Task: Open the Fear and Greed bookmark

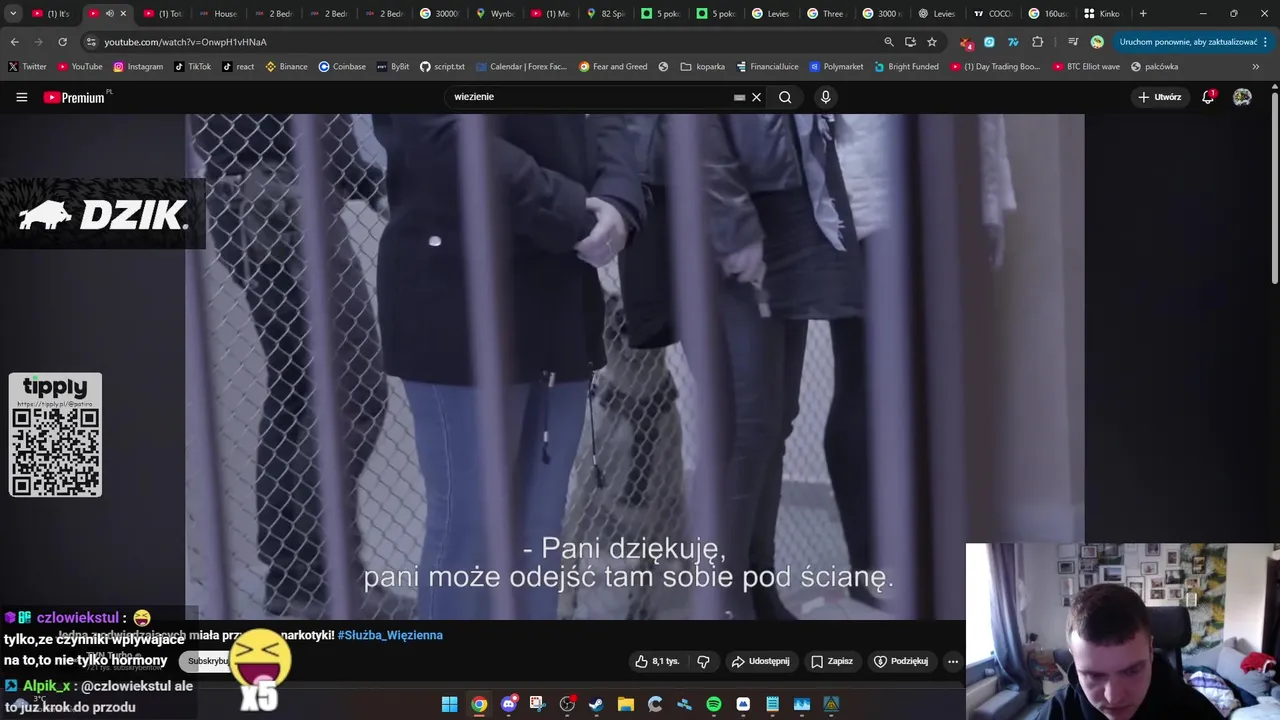Action: 613,67
